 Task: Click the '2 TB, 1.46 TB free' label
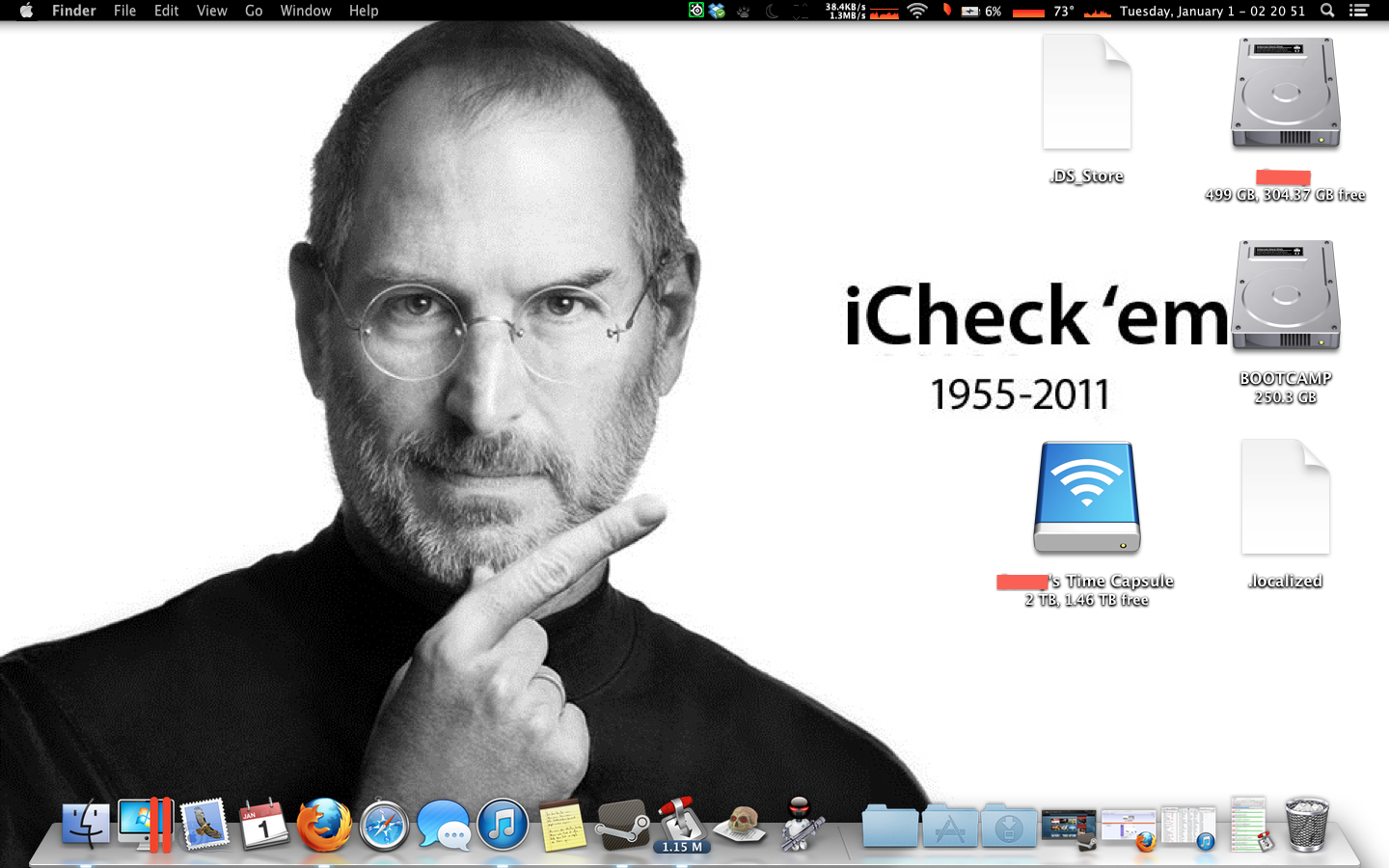click(1087, 600)
